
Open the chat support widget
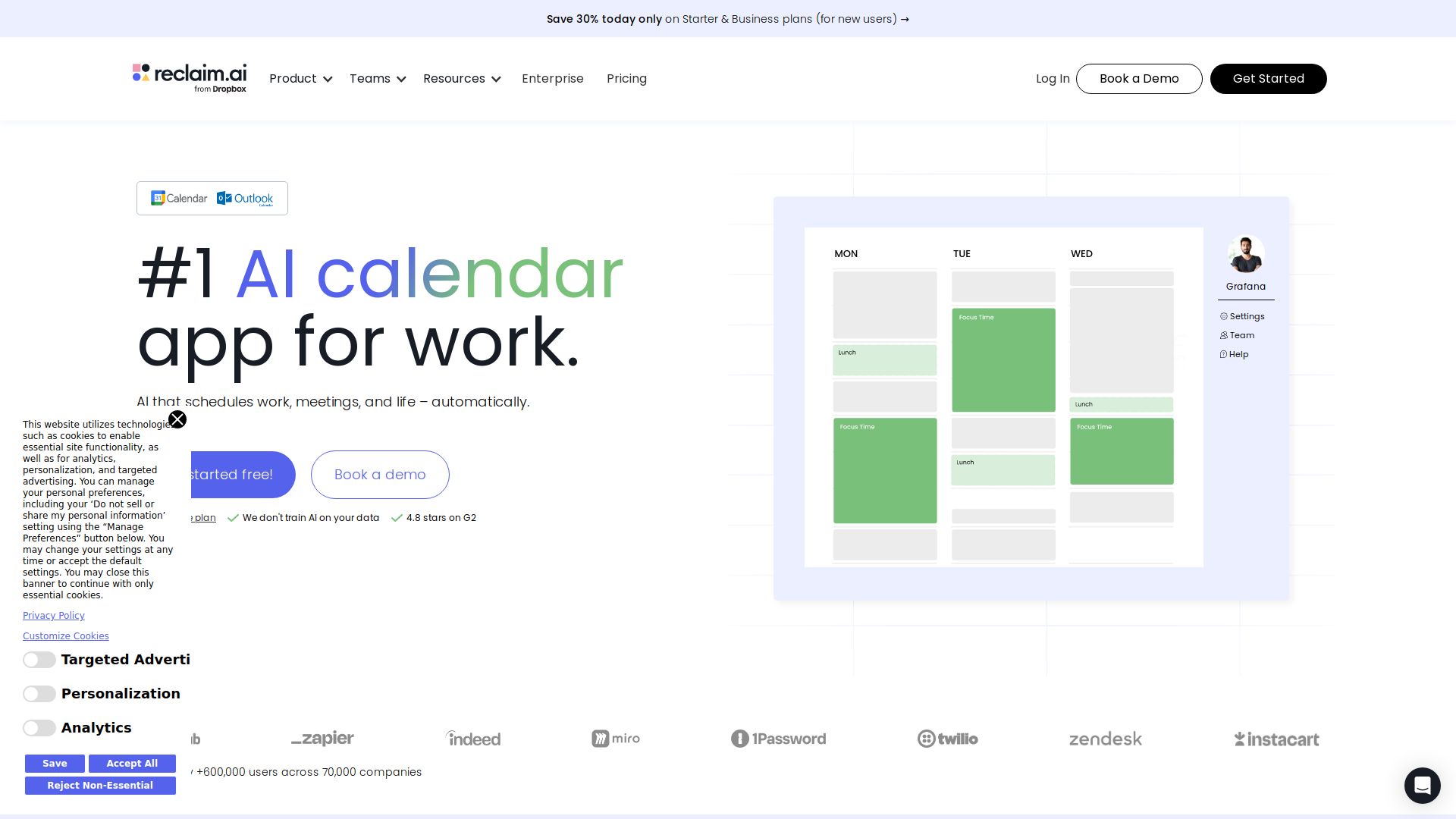point(1422,785)
